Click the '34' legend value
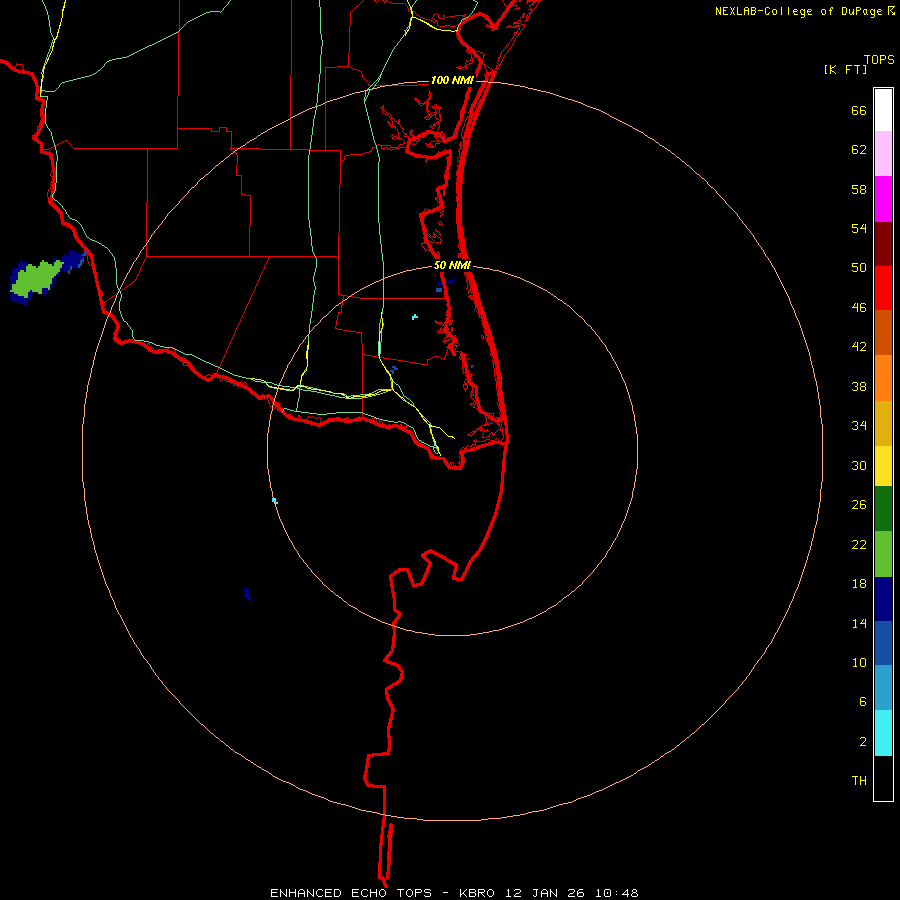 (859, 426)
